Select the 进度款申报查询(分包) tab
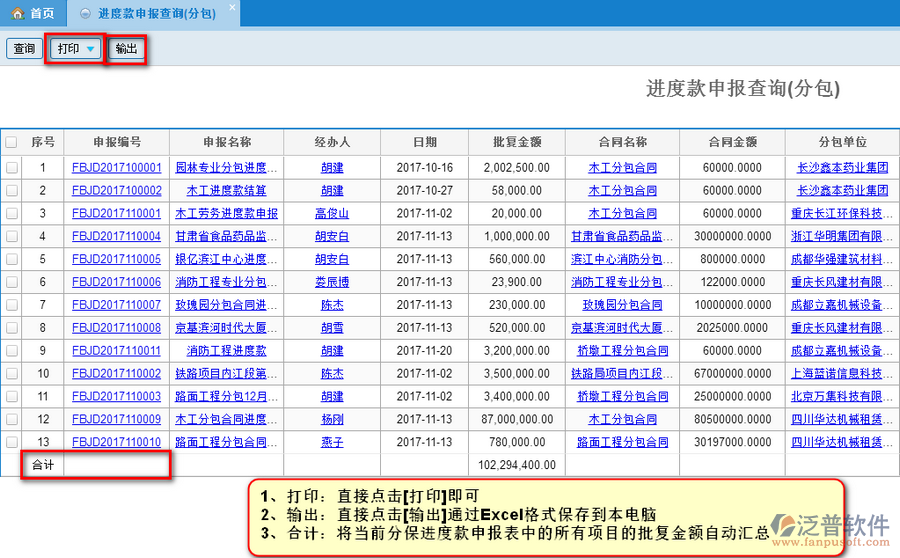Screen dimensions: 900x558 point(155,13)
